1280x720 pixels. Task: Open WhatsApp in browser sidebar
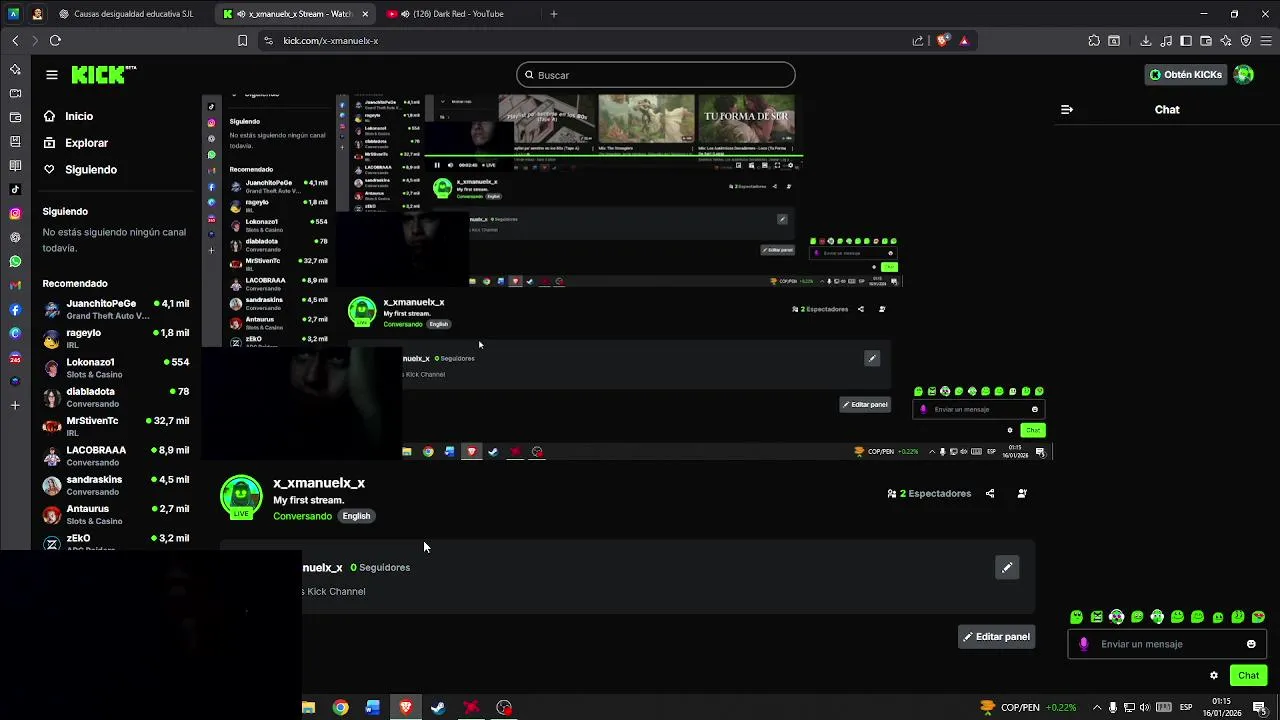[x=15, y=261]
